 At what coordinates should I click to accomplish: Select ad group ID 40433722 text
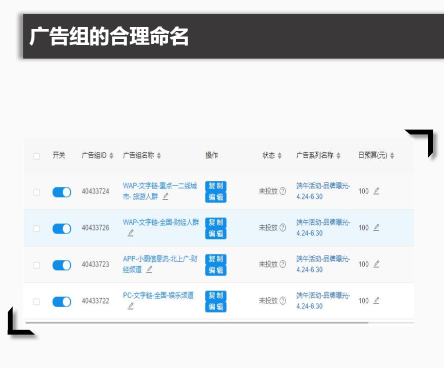[x=96, y=301]
